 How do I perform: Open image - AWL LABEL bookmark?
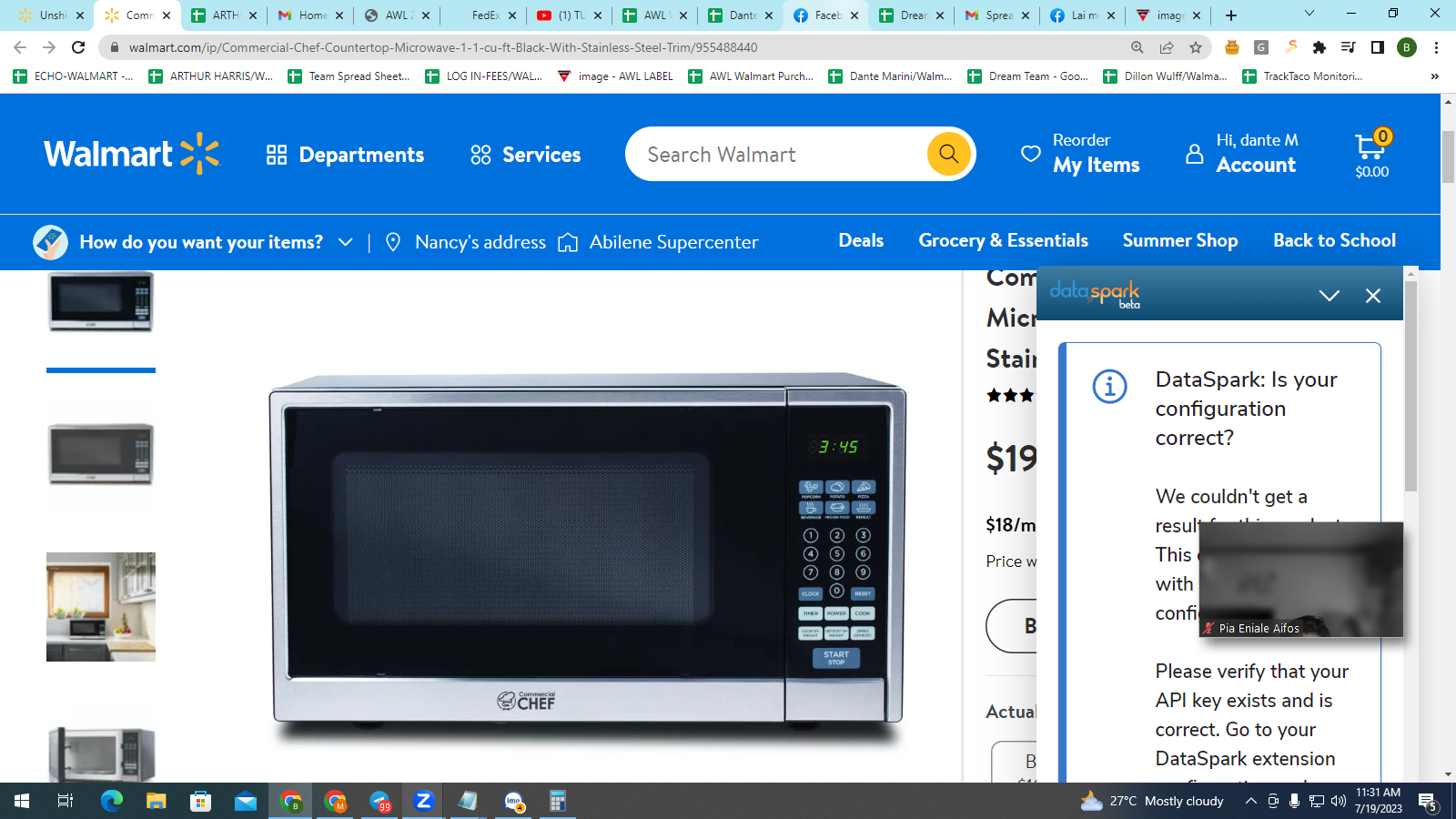[615, 76]
